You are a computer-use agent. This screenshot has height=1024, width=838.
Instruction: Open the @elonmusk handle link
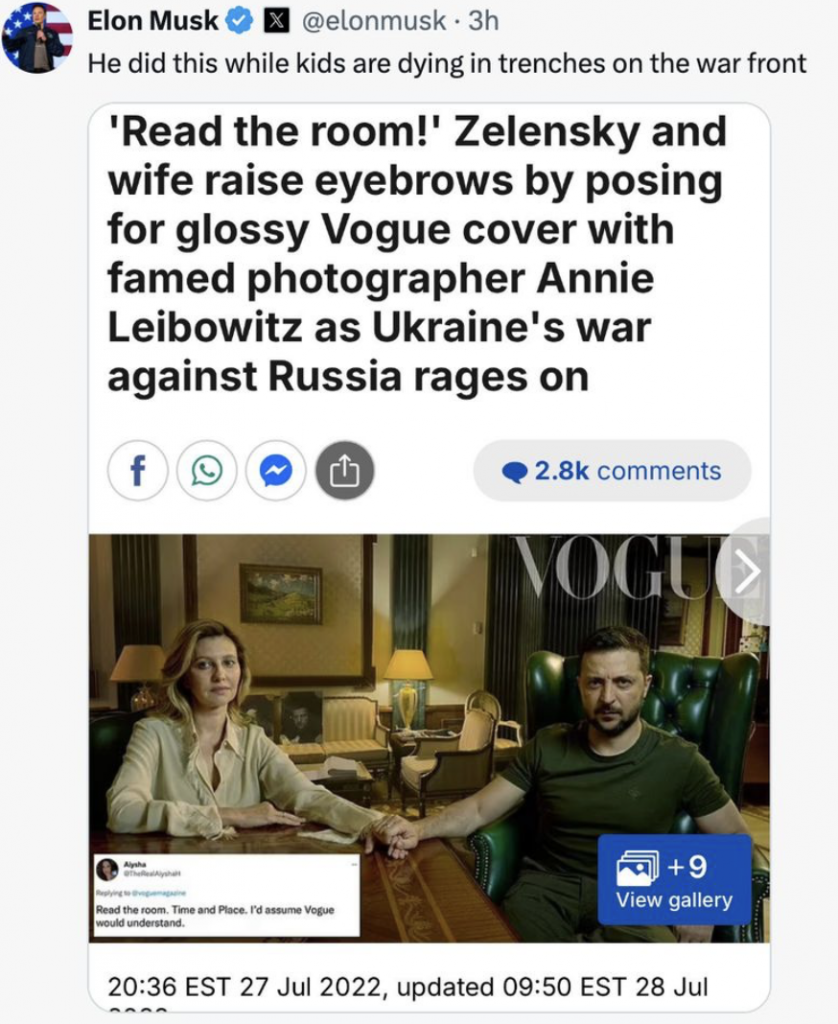[x=374, y=21]
